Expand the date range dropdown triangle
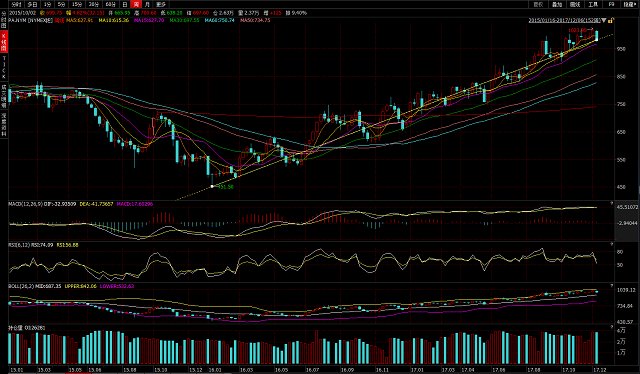640x374 pixels. (x=604, y=20)
